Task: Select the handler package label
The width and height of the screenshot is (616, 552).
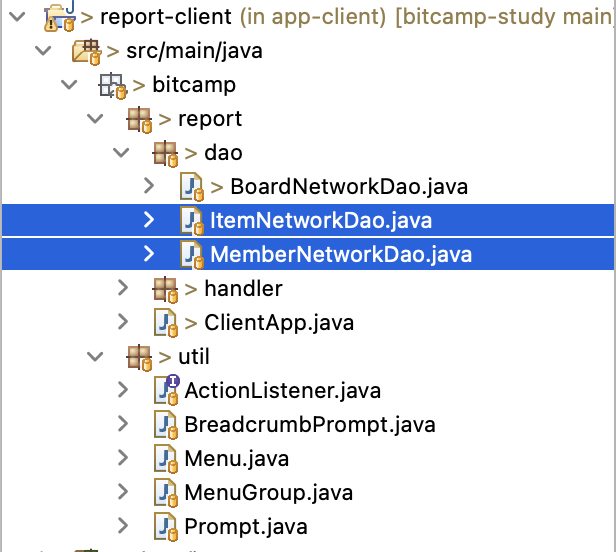Action: [x=244, y=289]
